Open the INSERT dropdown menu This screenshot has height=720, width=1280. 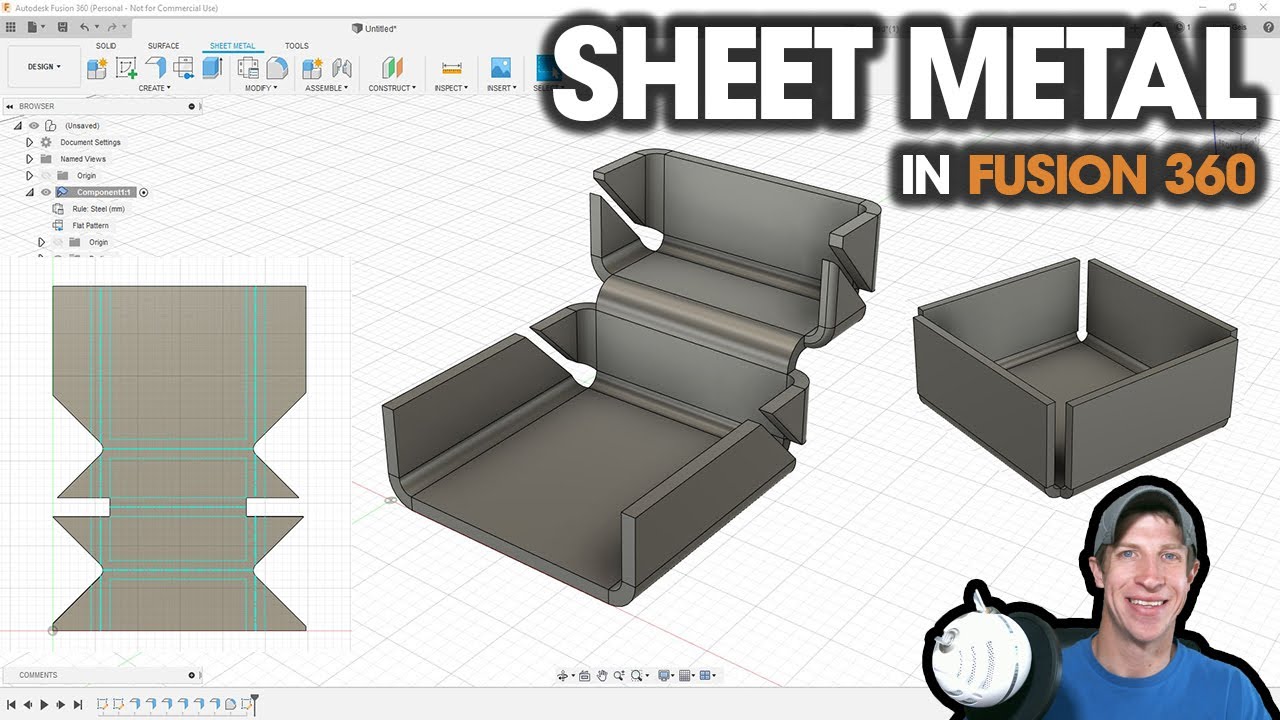[501, 88]
